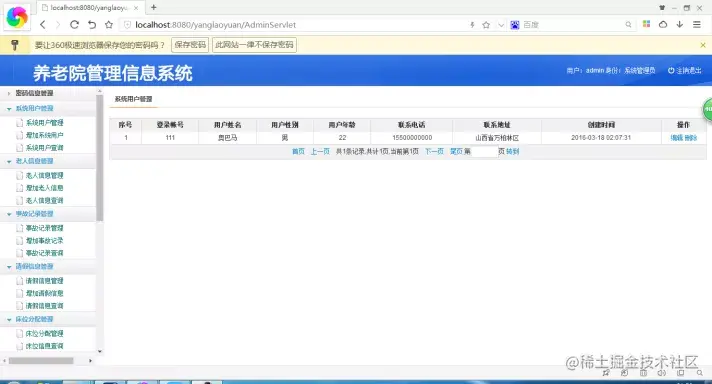Click the 转到 jump link
The width and height of the screenshot is (712, 384).
tap(513, 151)
